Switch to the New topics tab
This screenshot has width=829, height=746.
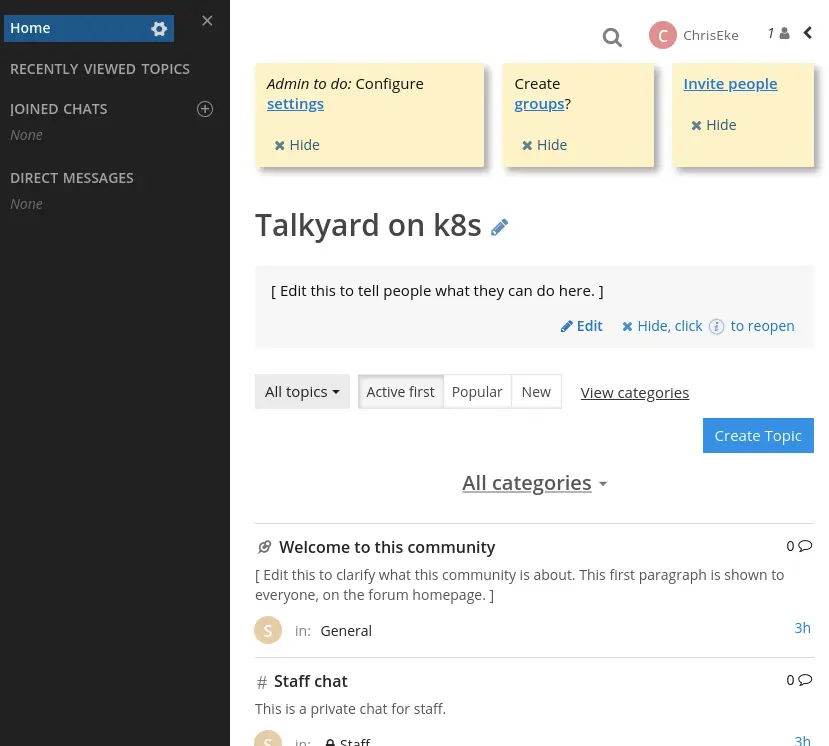[x=535, y=391]
